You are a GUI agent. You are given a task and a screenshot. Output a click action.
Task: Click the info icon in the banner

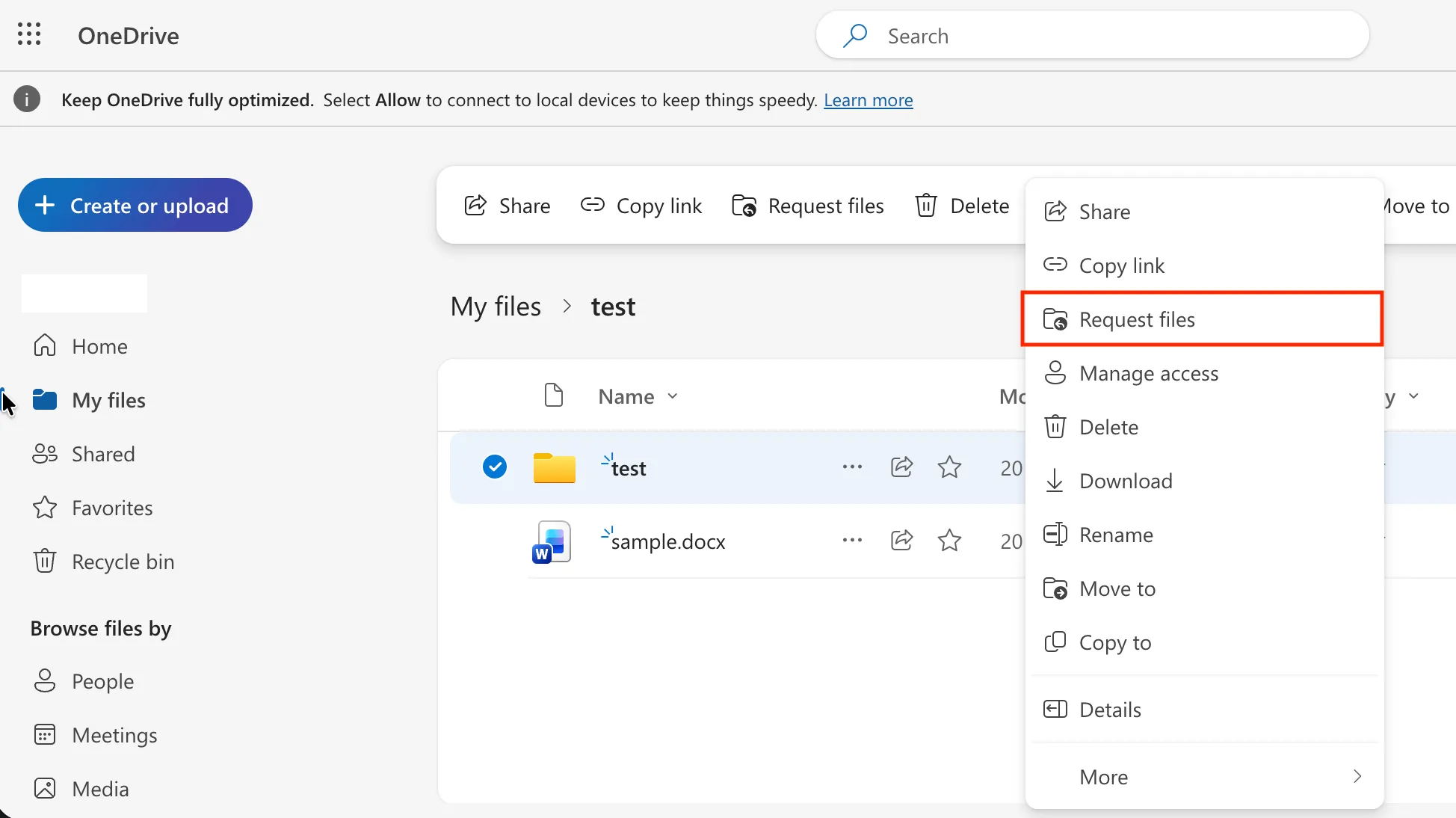[27, 99]
